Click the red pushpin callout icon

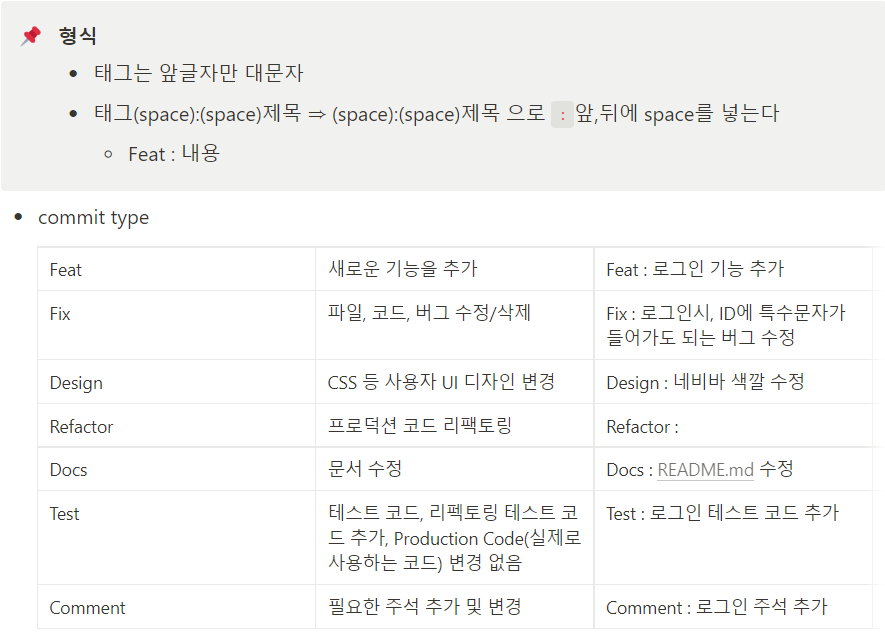tap(31, 36)
